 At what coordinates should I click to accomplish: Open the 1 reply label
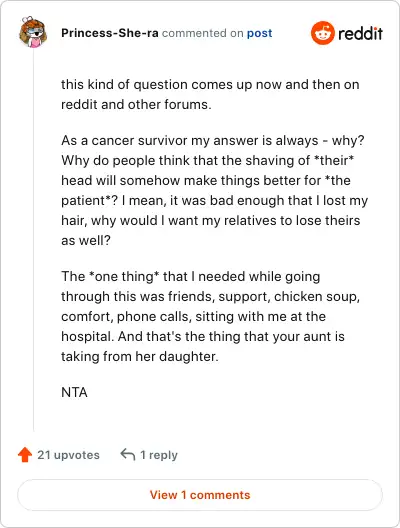(x=159, y=455)
